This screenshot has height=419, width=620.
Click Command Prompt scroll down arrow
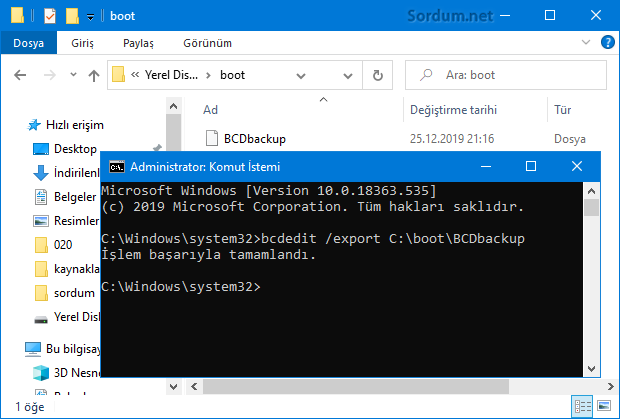(592, 369)
